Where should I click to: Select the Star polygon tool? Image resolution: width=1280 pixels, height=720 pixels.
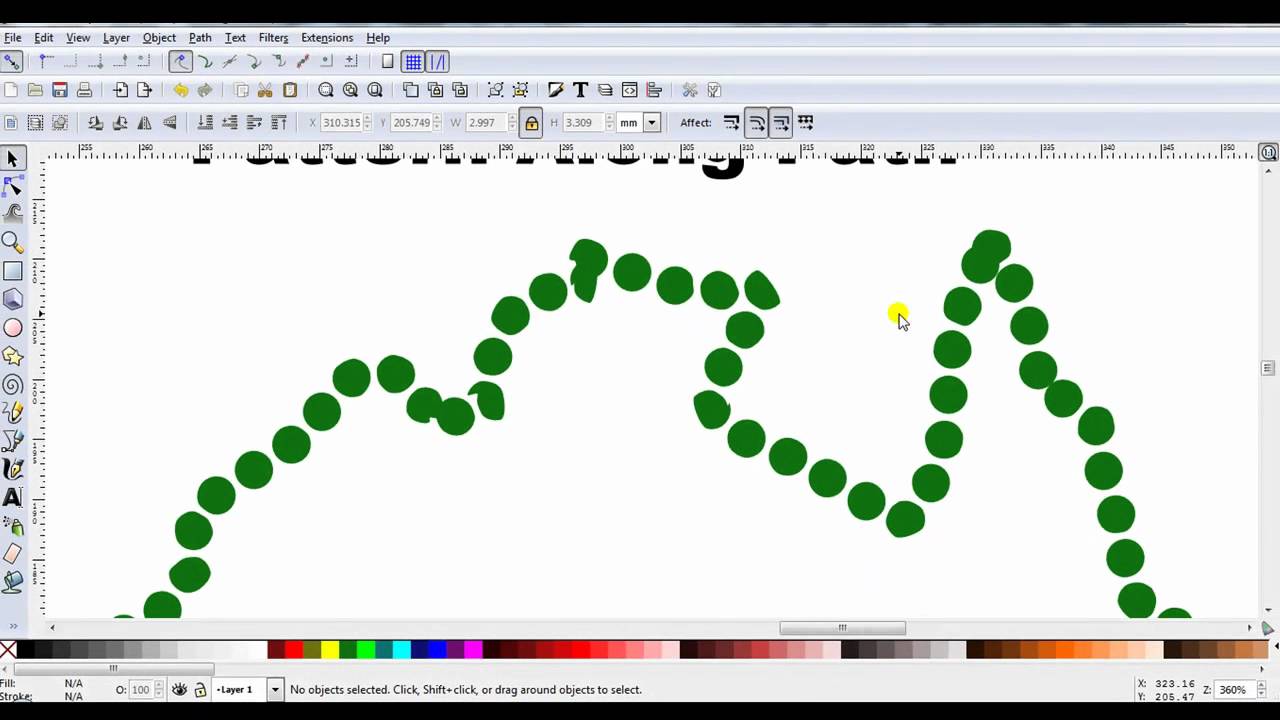point(13,356)
